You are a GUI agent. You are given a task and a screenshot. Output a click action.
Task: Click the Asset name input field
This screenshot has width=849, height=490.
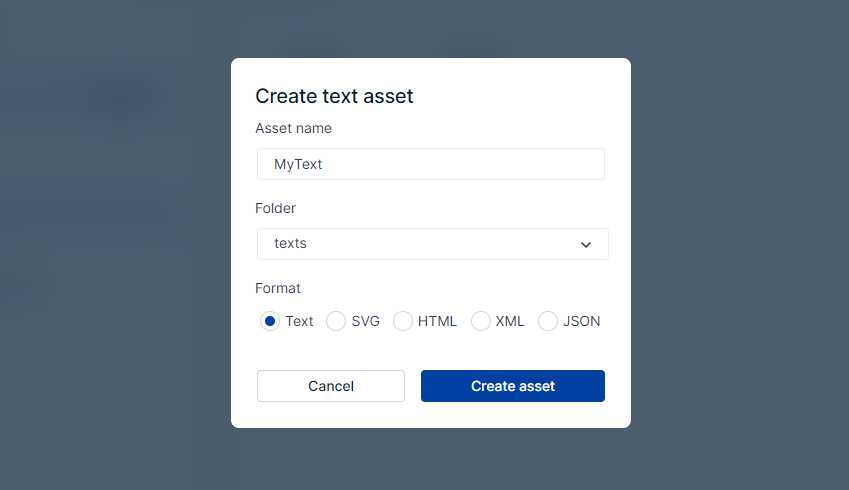point(430,164)
